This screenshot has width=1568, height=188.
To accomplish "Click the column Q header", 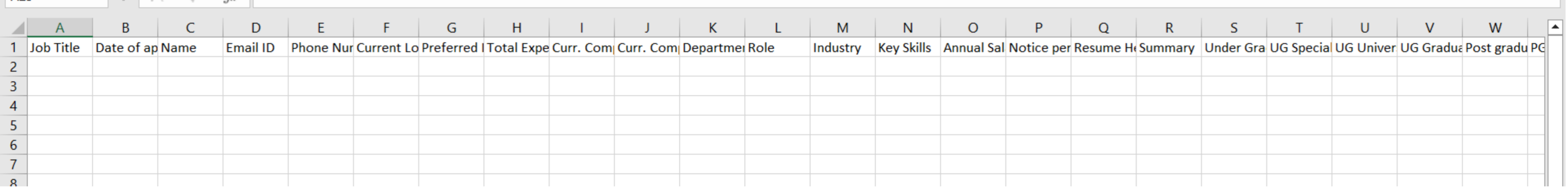I will [x=1103, y=28].
